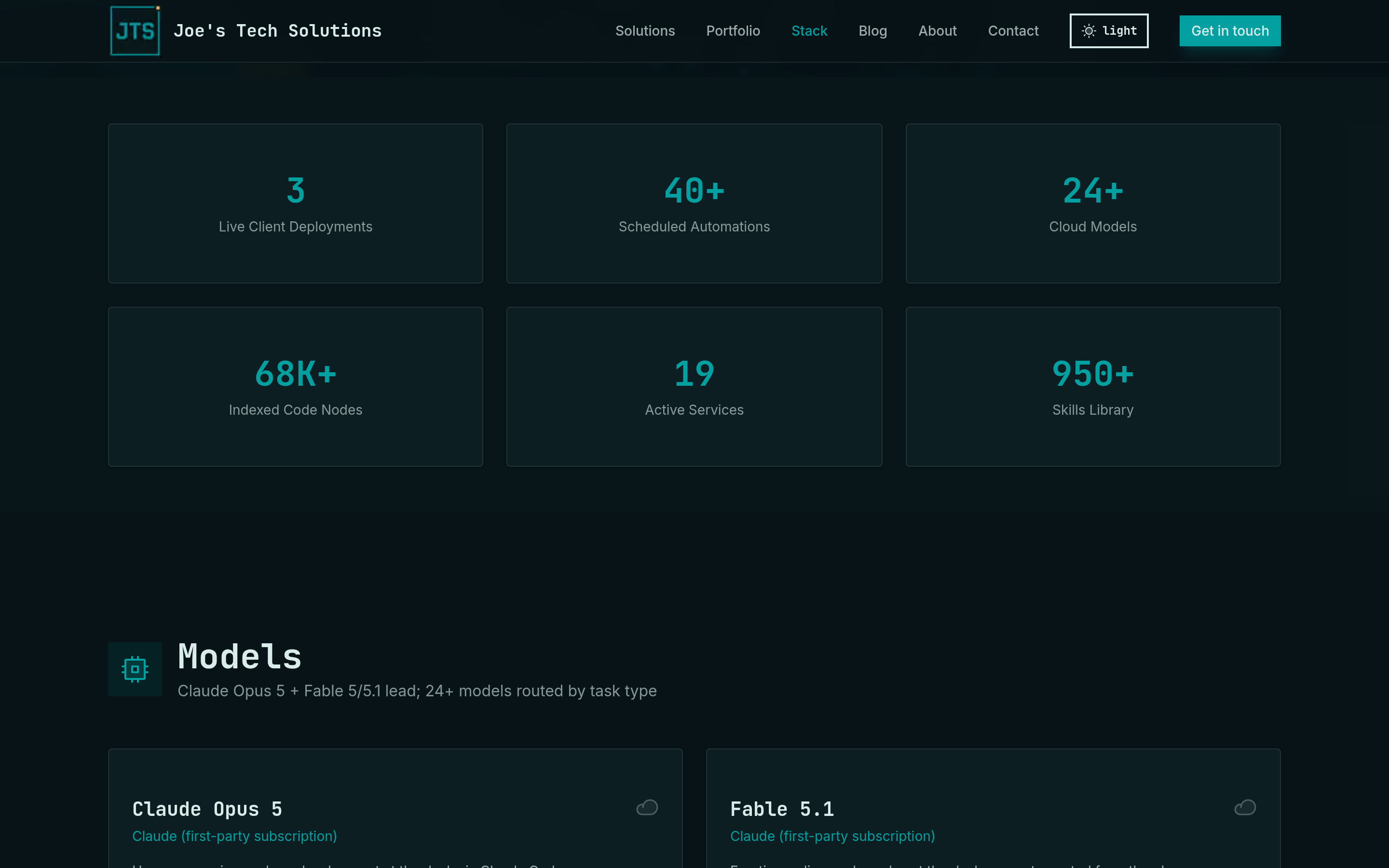Screen dimensions: 1389x868
Task: Open the Solutions nav item
Action: (x=644, y=31)
